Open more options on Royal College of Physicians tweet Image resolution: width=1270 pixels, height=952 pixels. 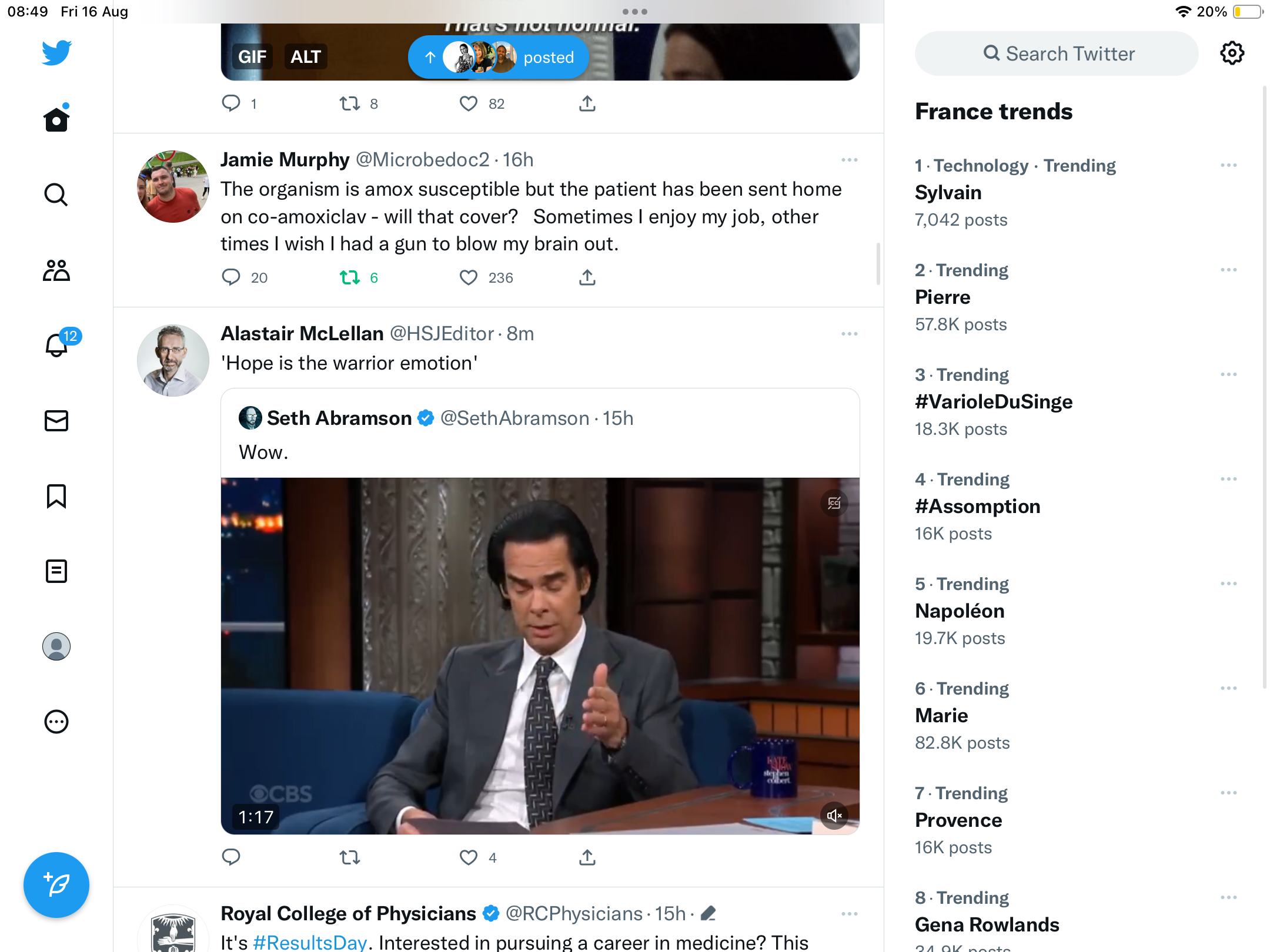point(850,914)
